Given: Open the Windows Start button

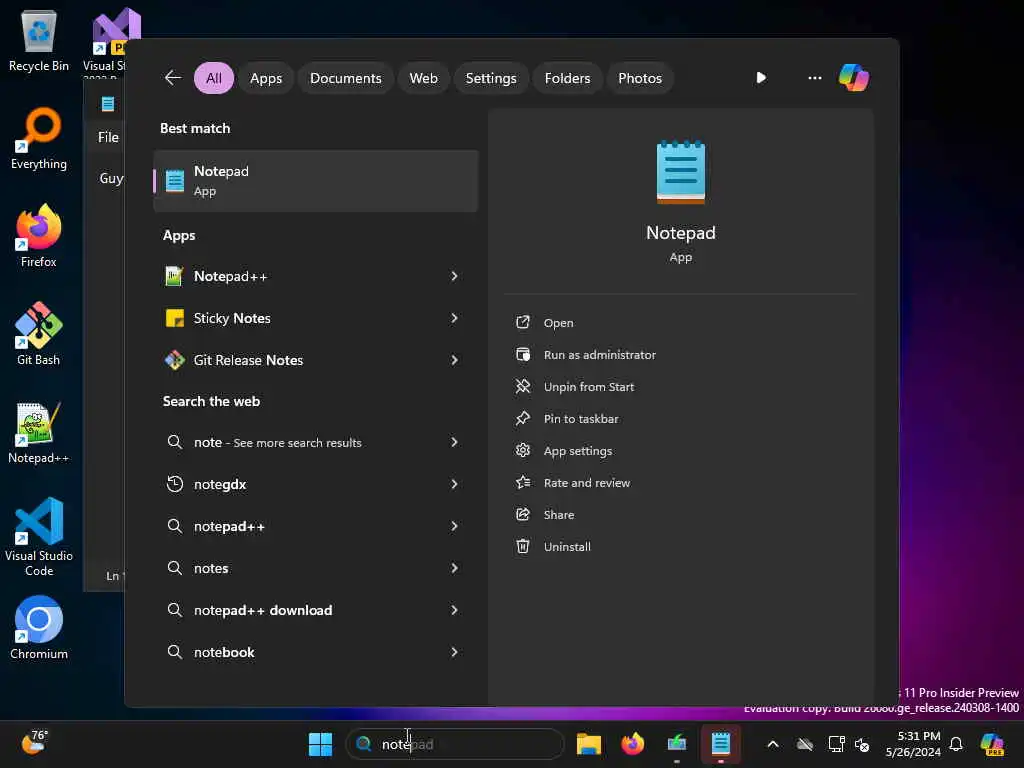Looking at the screenshot, I should coord(320,744).
